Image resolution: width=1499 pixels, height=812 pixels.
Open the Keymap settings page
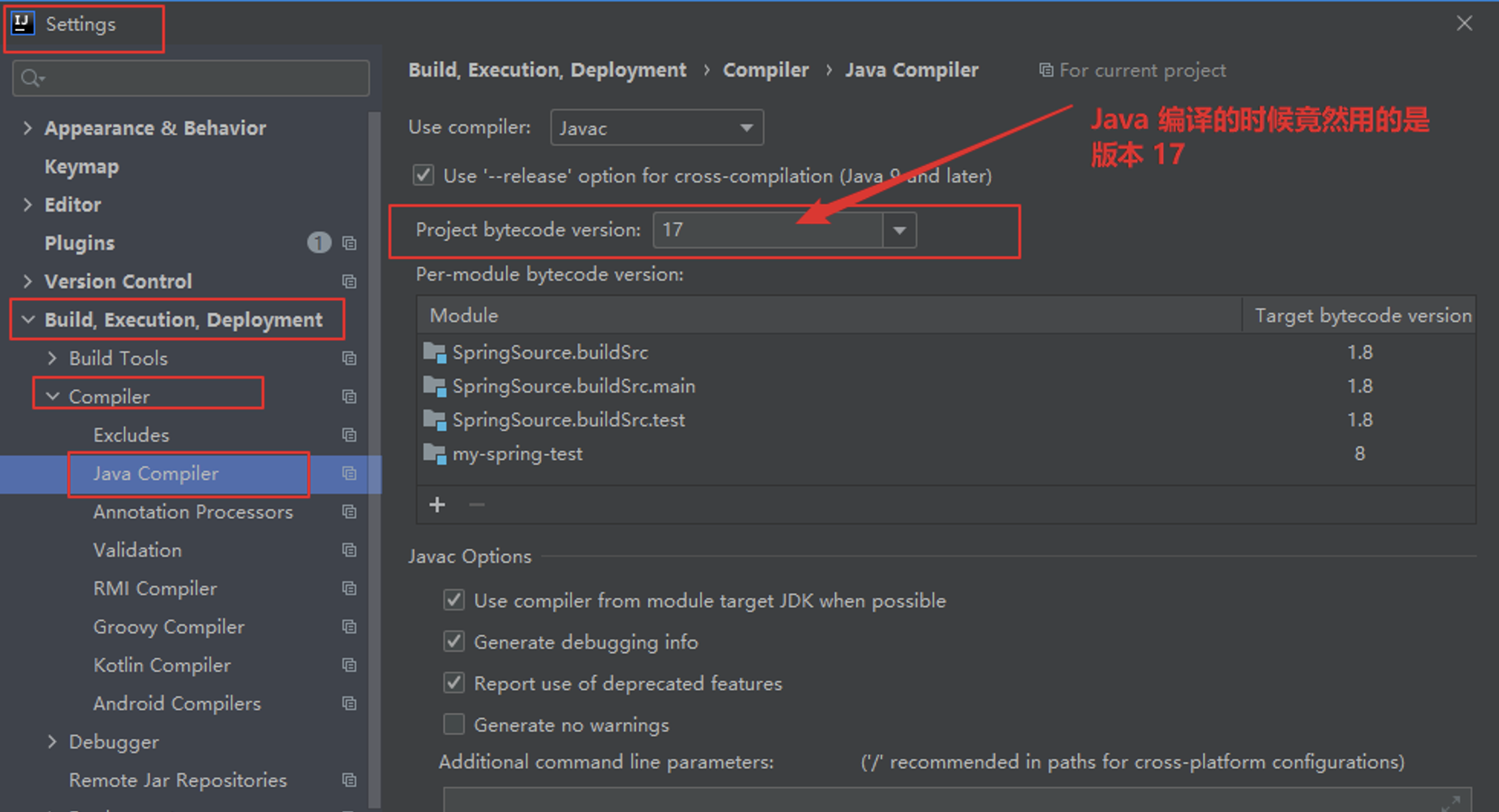[82, 167]
